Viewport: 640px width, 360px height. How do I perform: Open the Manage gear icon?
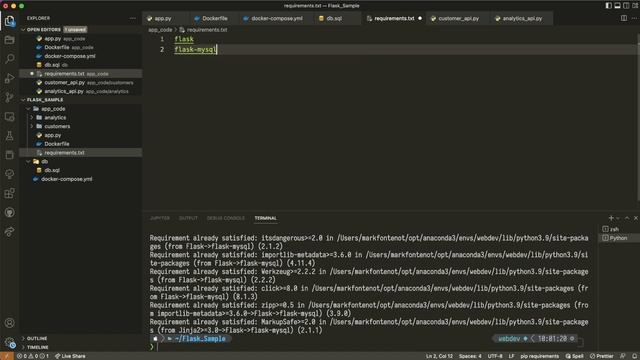coord(9,342)
